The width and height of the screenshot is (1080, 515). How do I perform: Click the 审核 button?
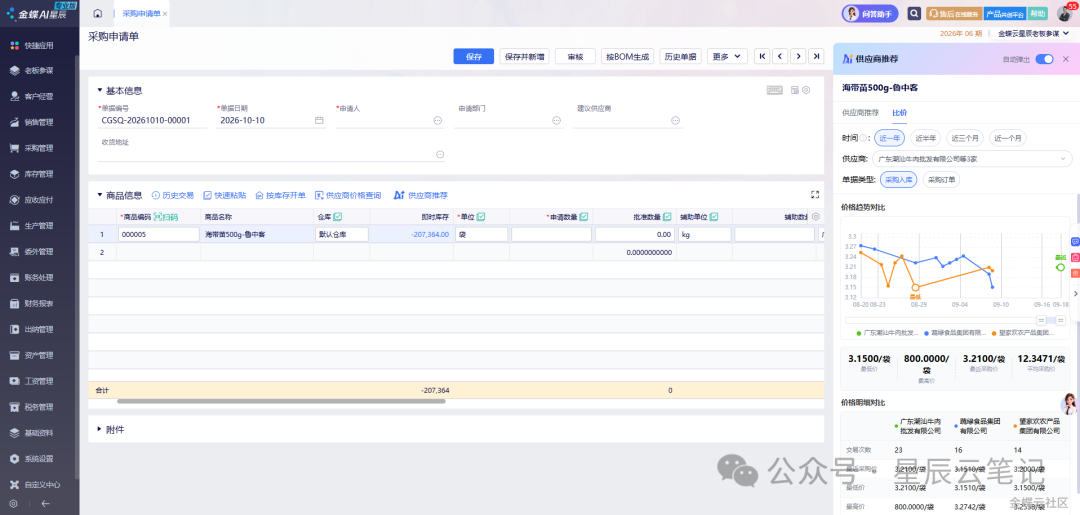[575, 56]
